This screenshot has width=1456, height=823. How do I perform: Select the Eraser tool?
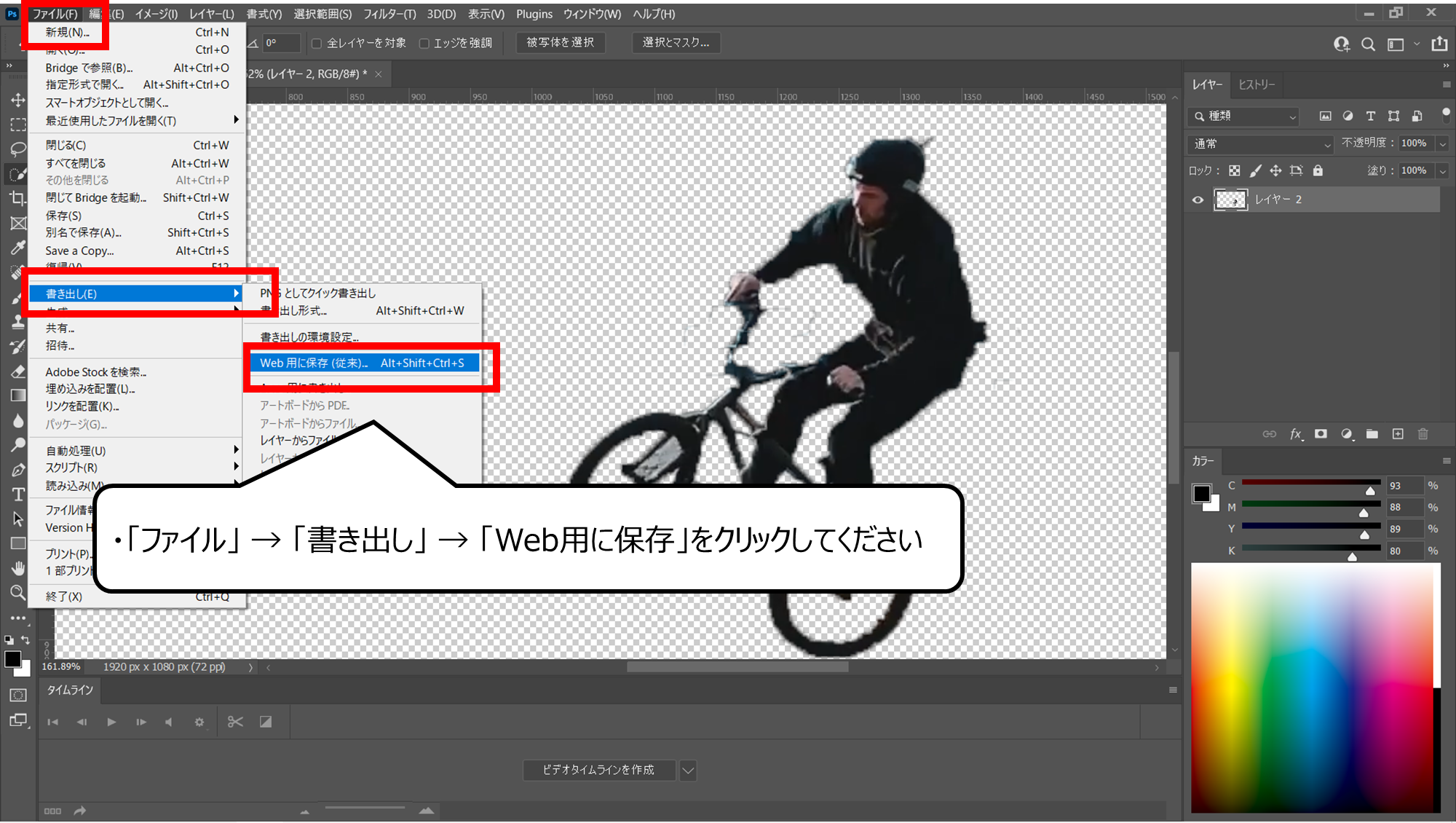click(17, 371)
